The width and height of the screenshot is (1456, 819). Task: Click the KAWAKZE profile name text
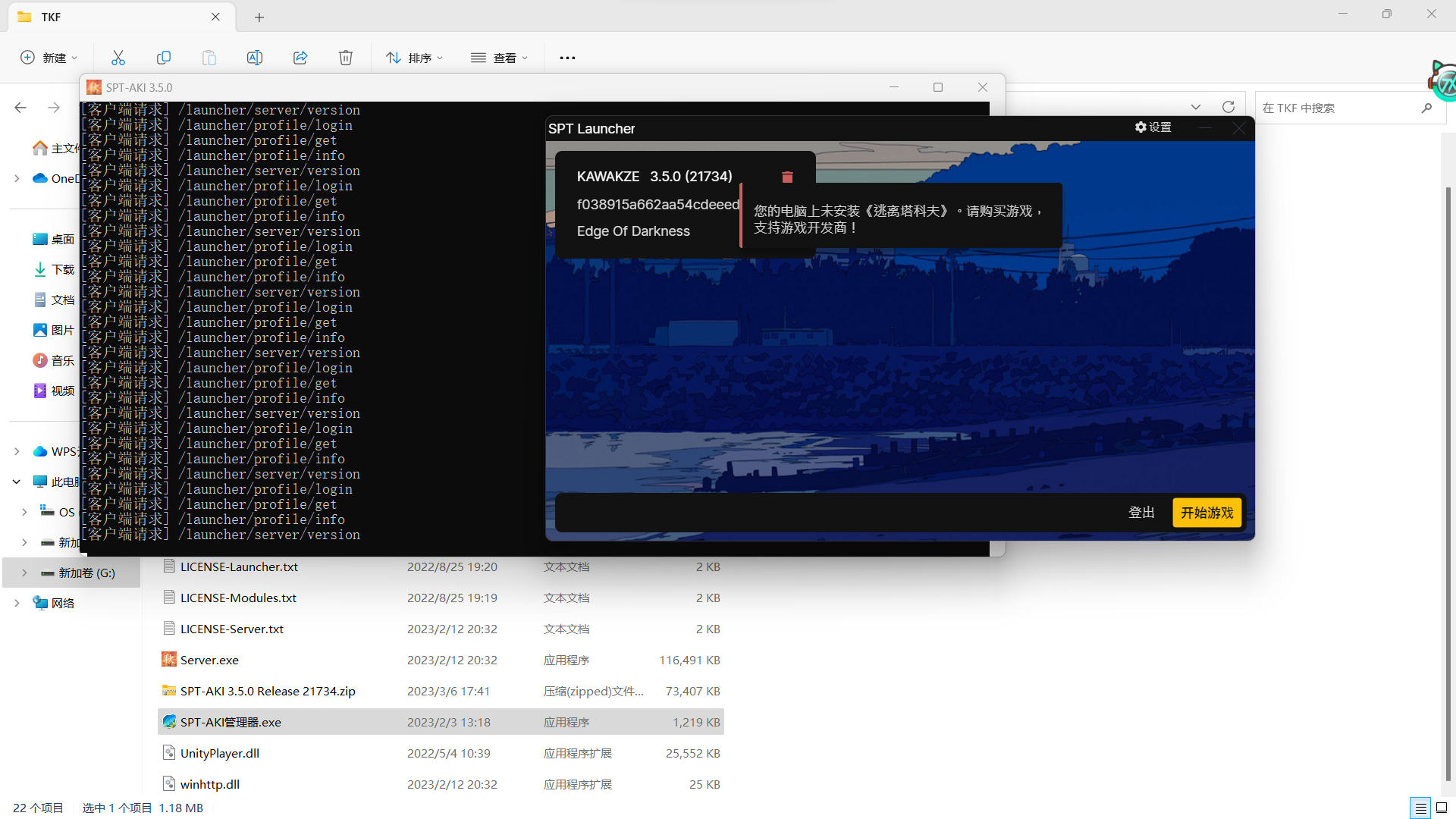[x=607, y=176]
